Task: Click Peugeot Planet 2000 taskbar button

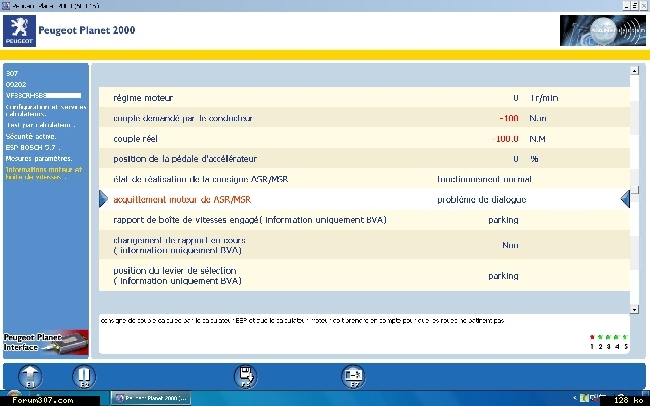Action: point(151,398)
